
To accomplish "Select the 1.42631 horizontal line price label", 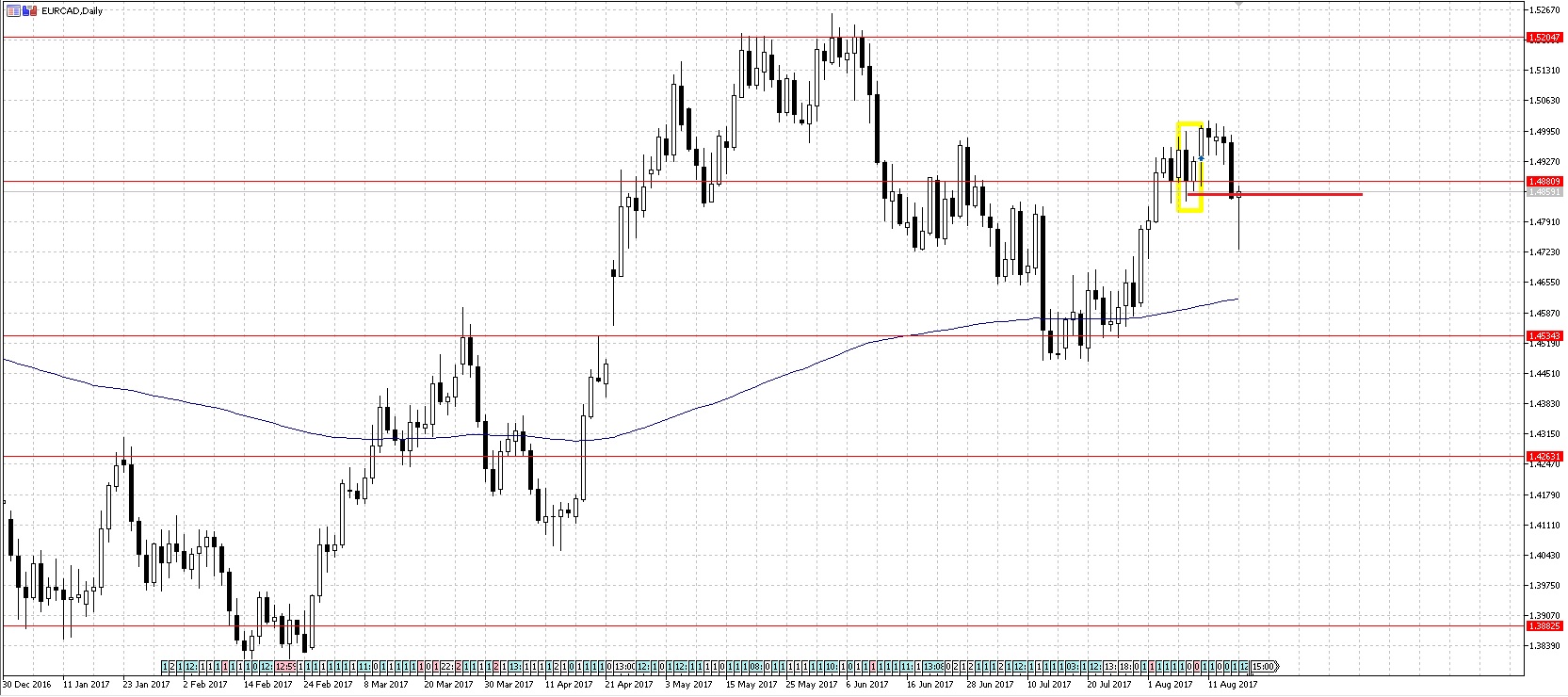I will point(1544,457).
